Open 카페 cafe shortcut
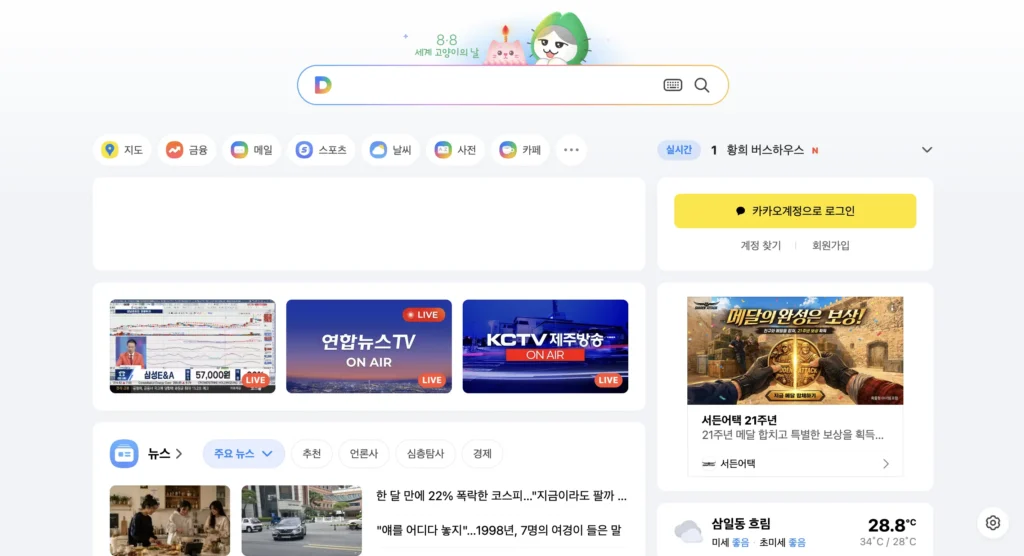 (520, 150)
